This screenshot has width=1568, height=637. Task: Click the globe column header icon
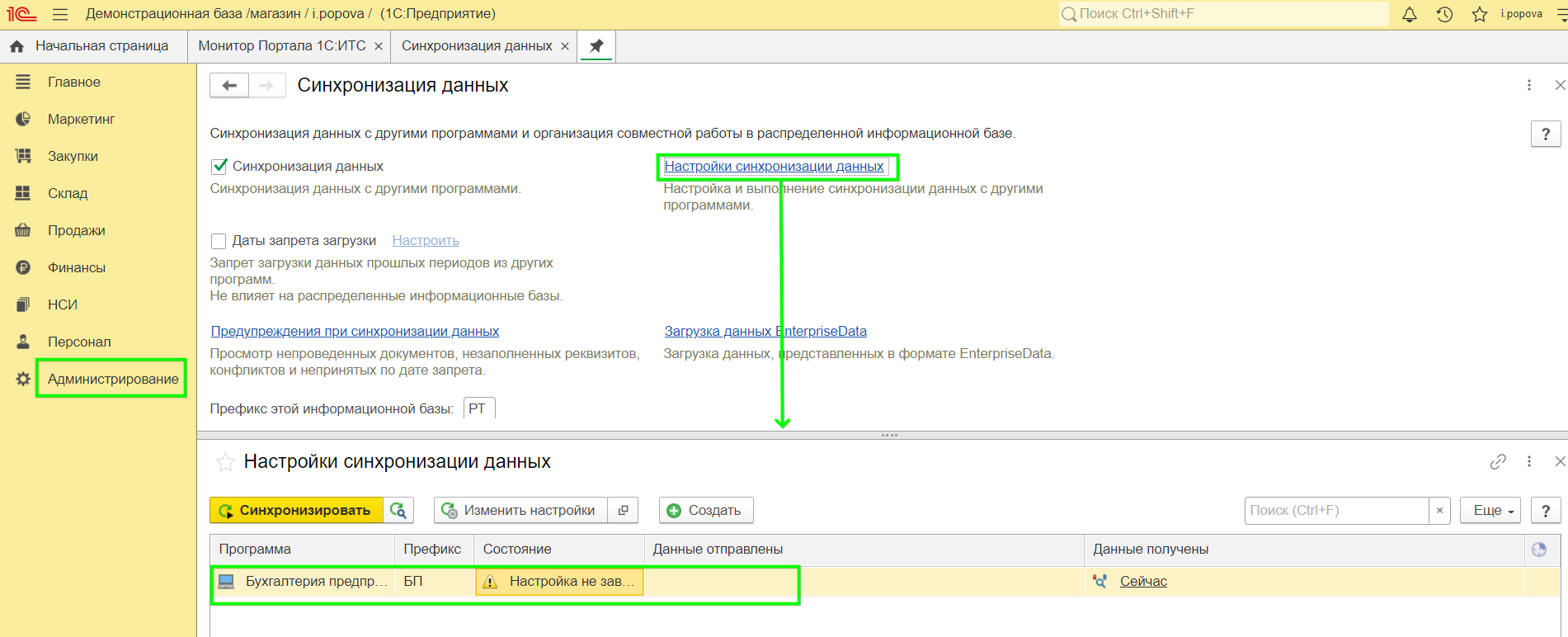pos(1539,550)
